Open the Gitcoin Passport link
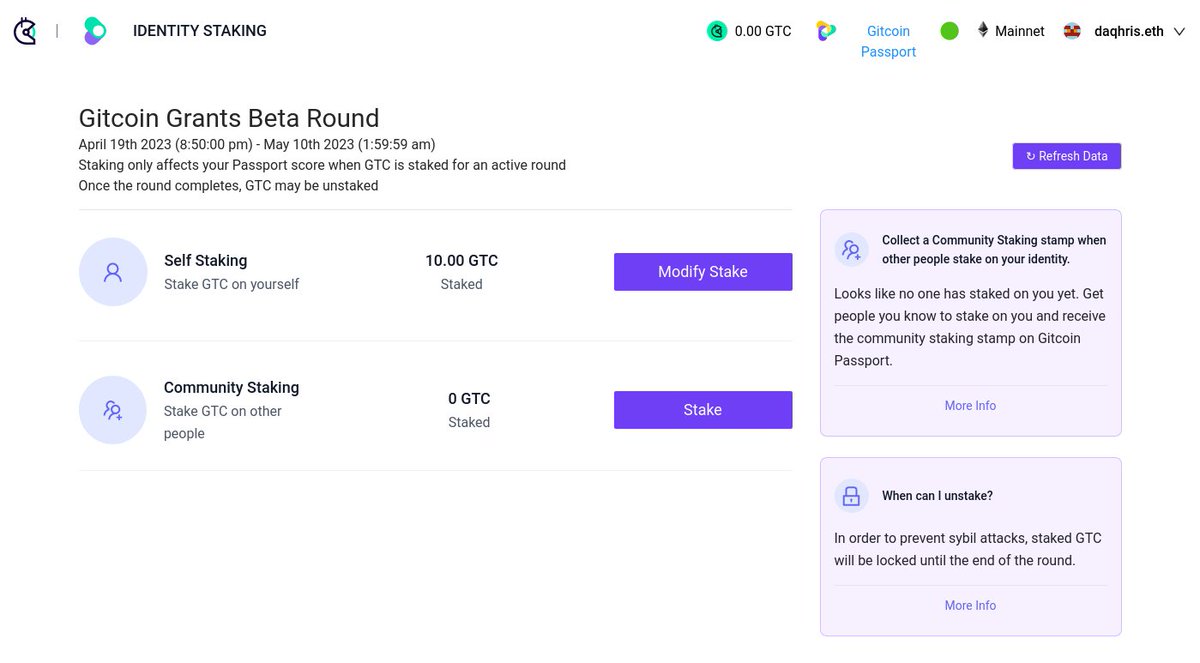The width and height of the screenshot is (1200, 663). tap(888, 41)
